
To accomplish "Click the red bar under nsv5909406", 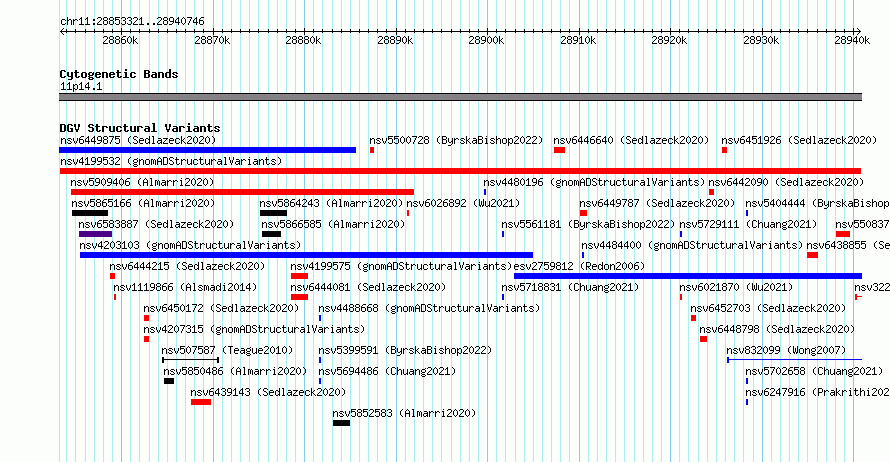I will tap(242, 192).
